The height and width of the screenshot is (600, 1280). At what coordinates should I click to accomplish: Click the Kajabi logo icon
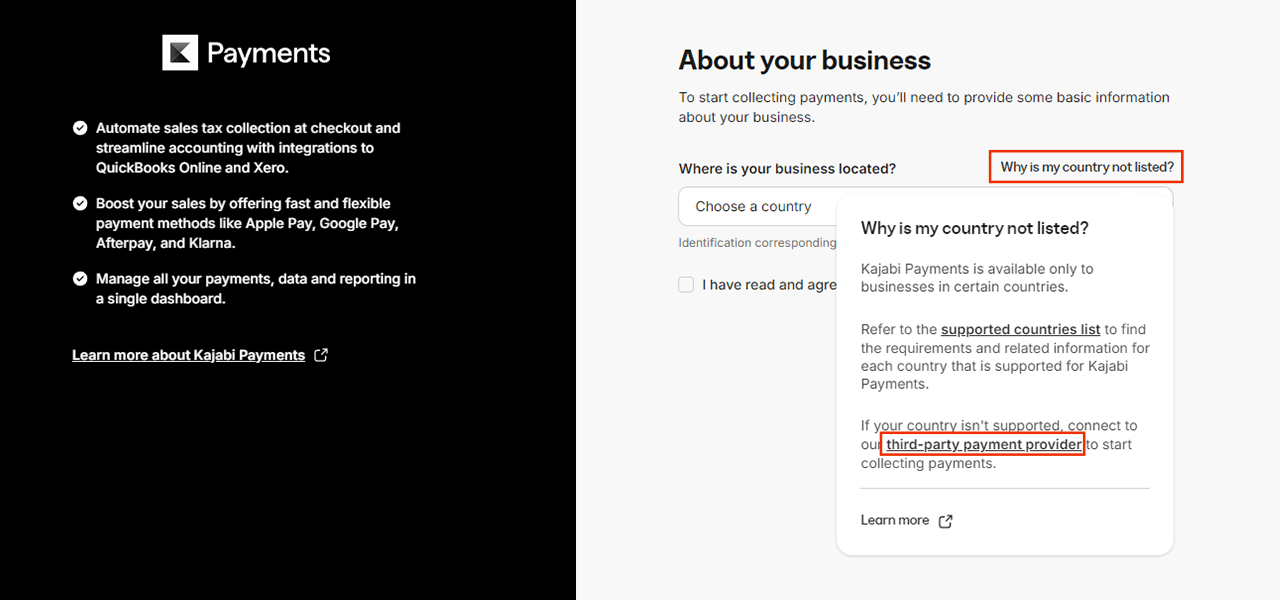click(180, 53)
